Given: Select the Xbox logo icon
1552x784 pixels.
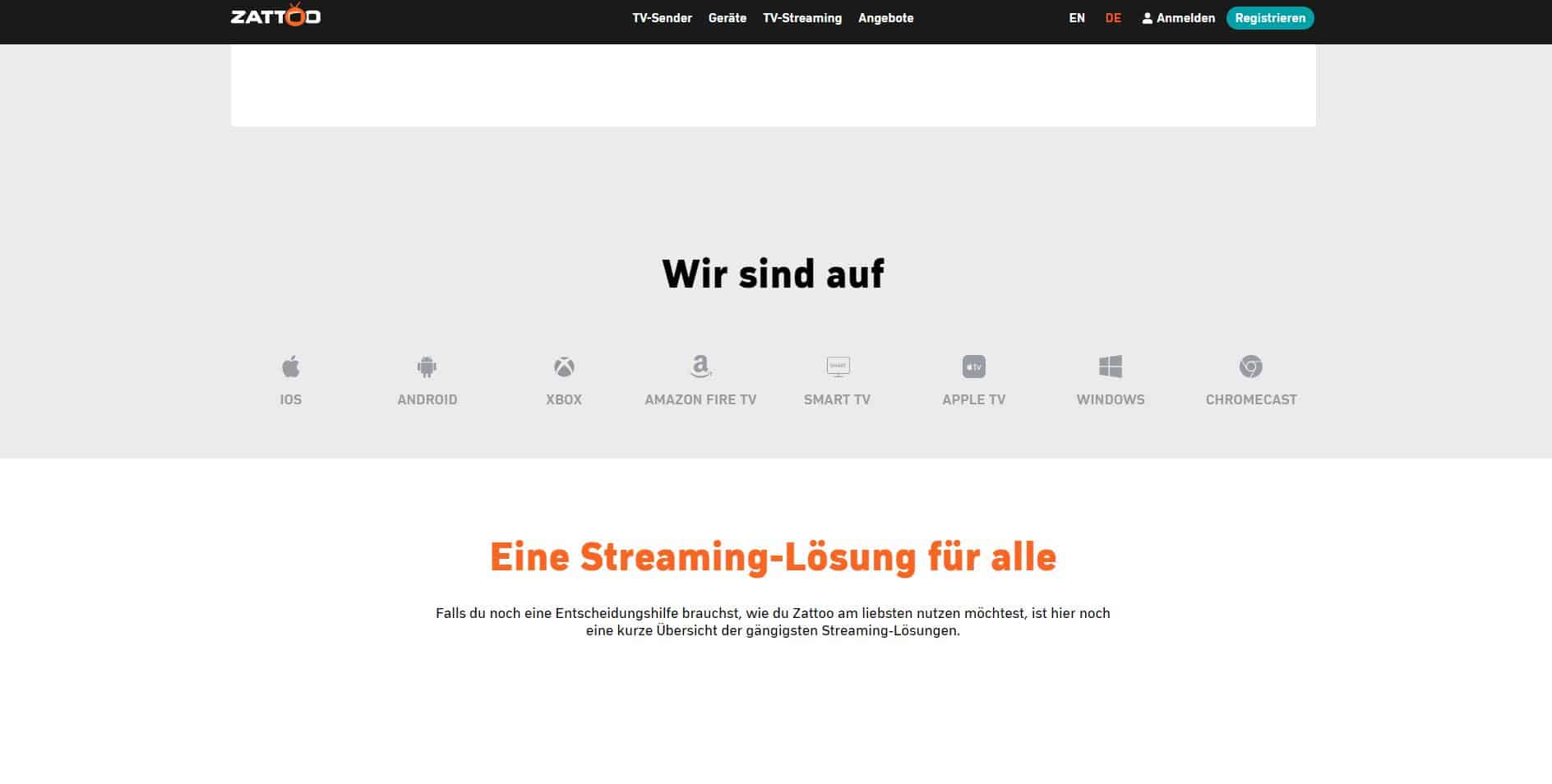Looking at the screenshot, I should tap(564, 367).
